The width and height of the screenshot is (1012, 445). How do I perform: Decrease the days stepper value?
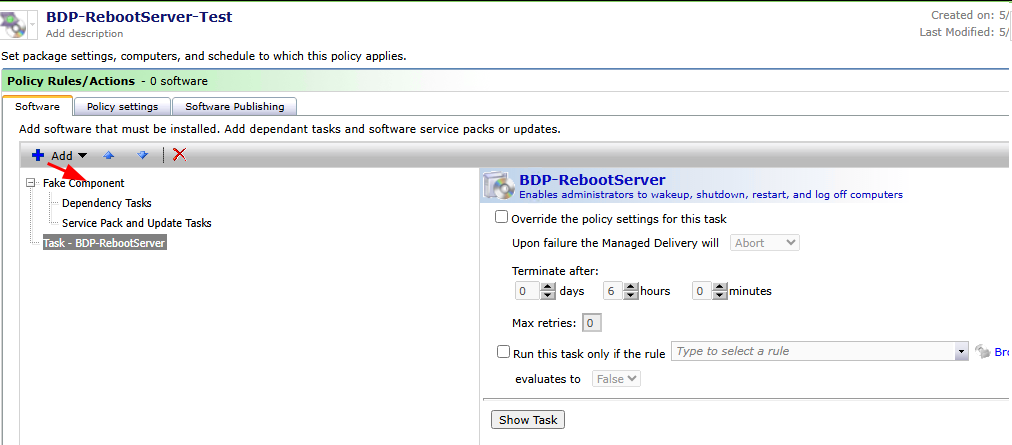point(548,295)
